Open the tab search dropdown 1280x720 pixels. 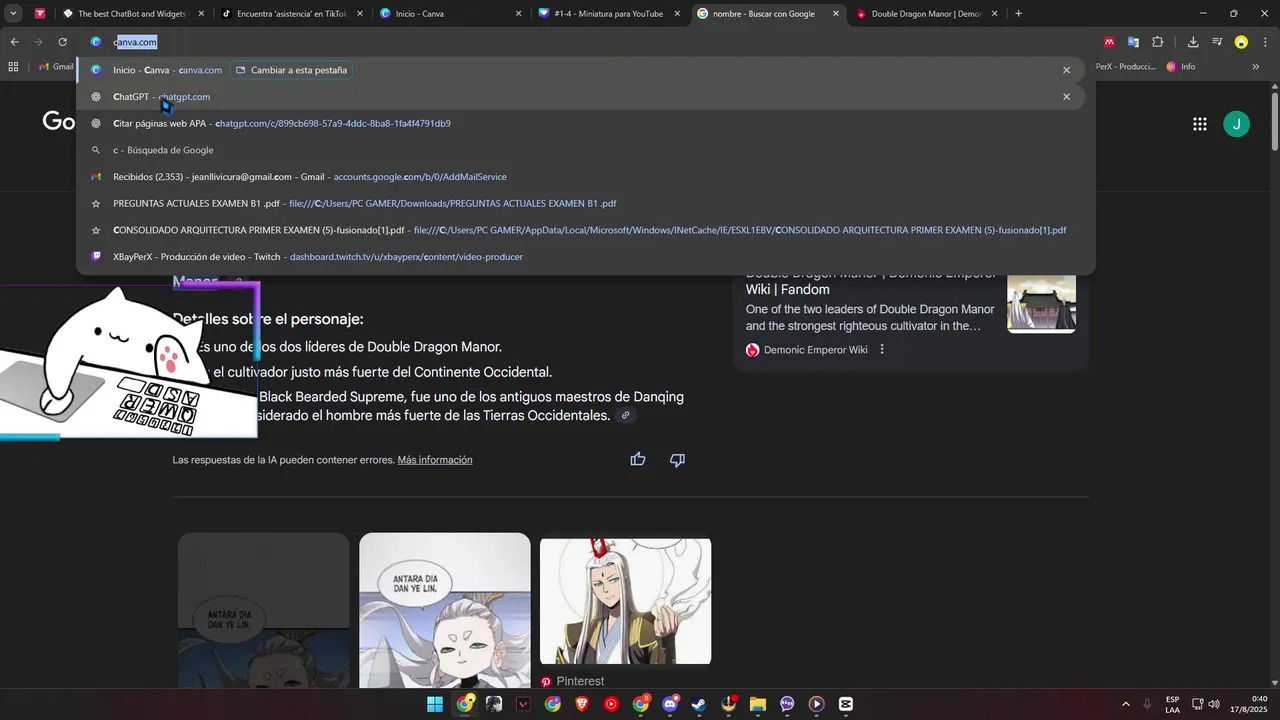click(13, 14)
